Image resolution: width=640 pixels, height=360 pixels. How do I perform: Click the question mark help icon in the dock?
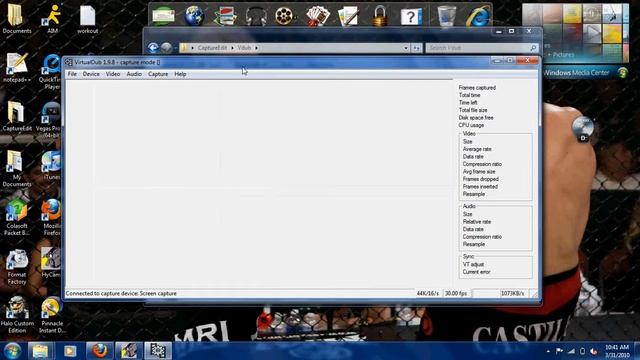411,17
